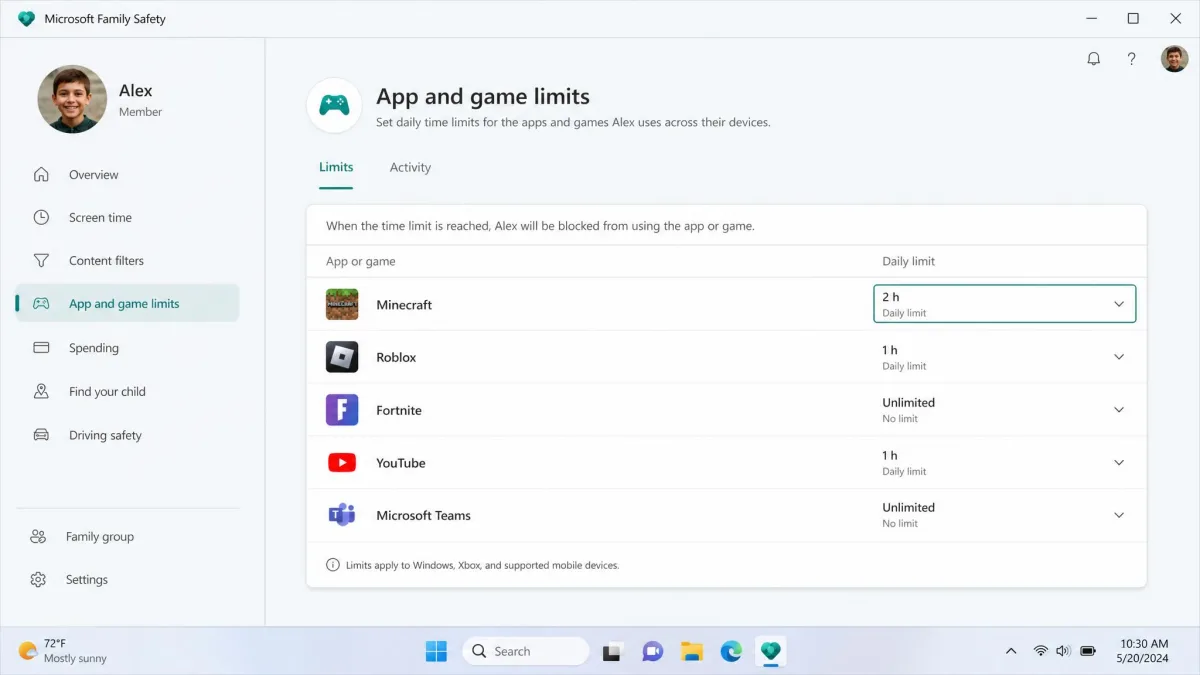Click the Roblox app icon
The image size is (1200, 675).
coord(342,357)
